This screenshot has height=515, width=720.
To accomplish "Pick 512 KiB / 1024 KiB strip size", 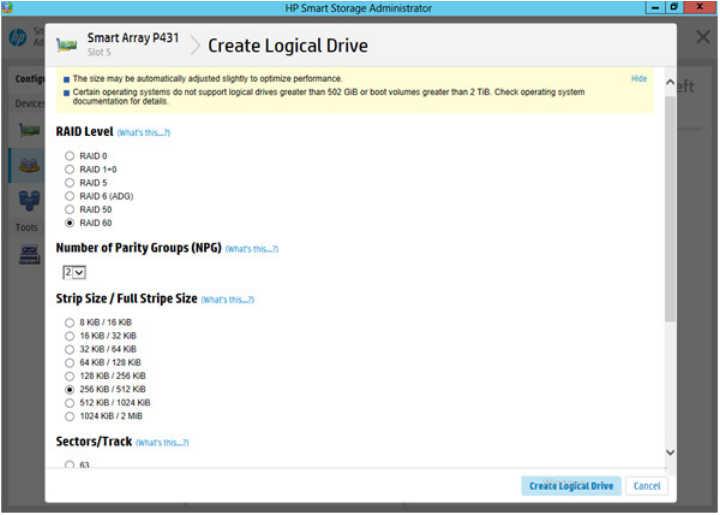I will [69, 403].
